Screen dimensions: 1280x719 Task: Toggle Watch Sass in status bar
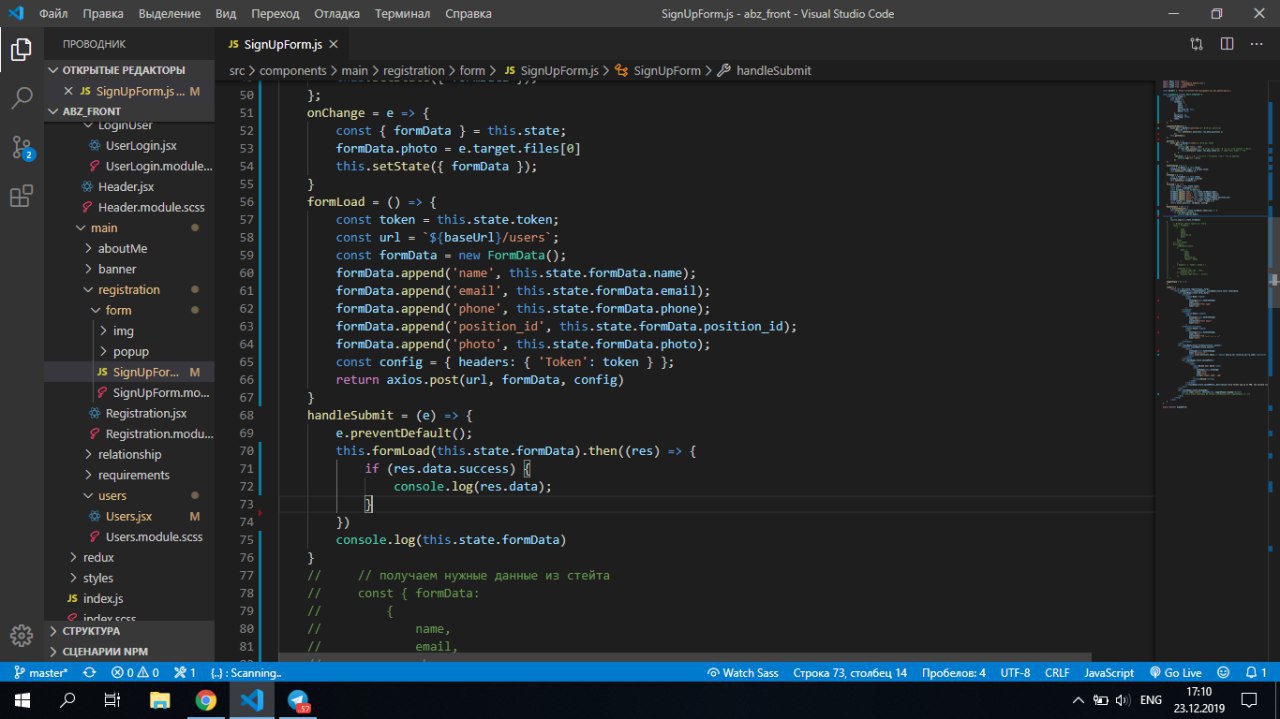coord(742,673)
